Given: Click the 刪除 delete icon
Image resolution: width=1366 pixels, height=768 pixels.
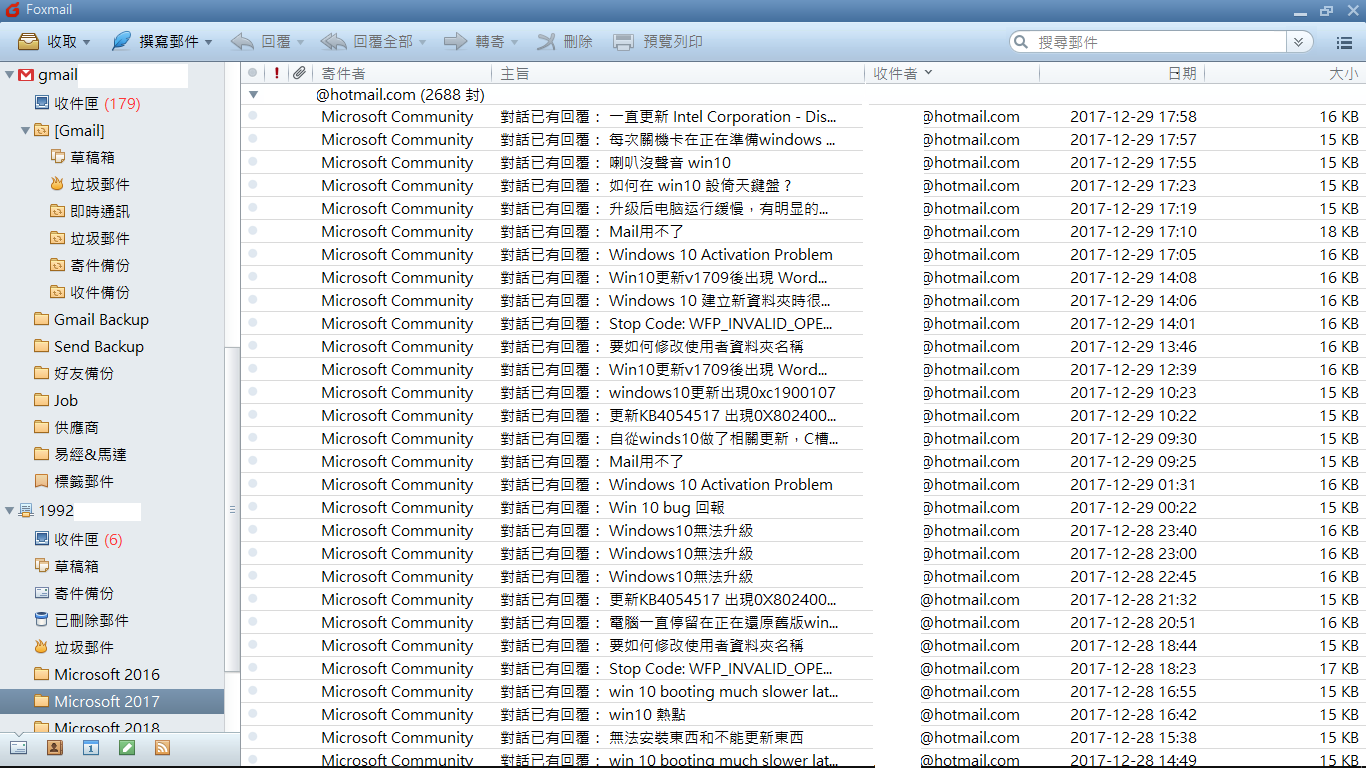Looking at the screenshot, I should pos(546,42).
